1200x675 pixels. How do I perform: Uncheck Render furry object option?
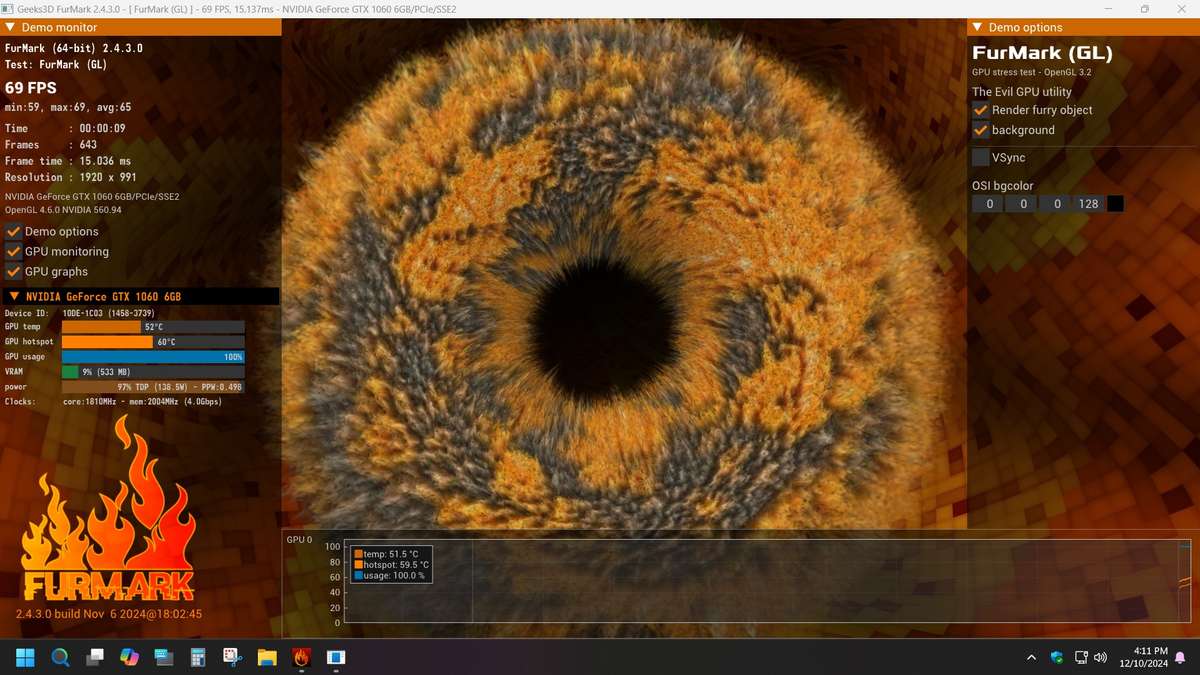click(981, 110)
